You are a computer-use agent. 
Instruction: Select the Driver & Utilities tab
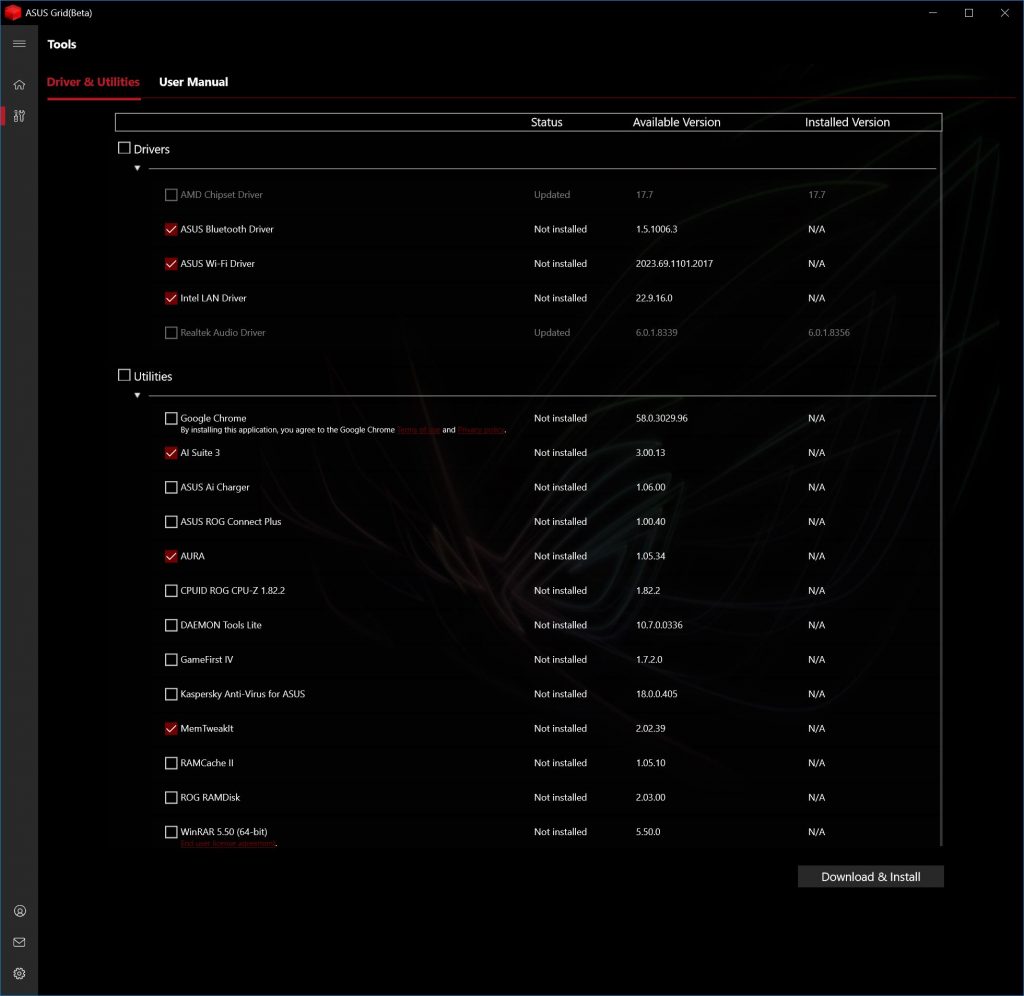[92, 82]
